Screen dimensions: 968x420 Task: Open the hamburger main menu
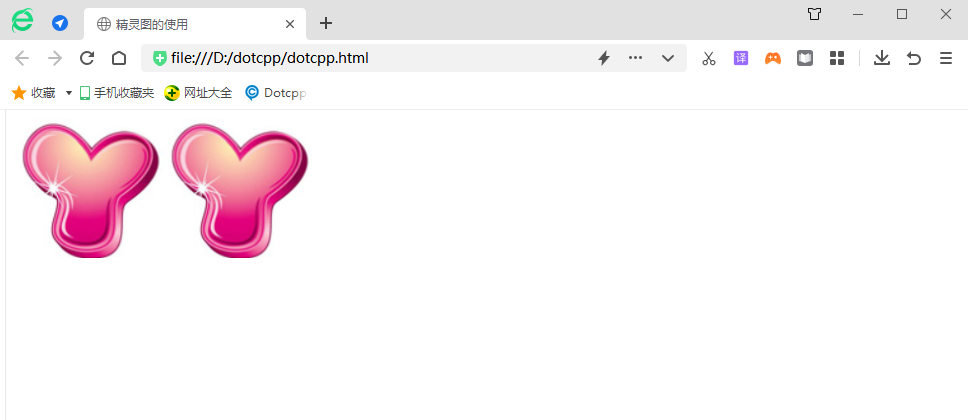[945, 58]
